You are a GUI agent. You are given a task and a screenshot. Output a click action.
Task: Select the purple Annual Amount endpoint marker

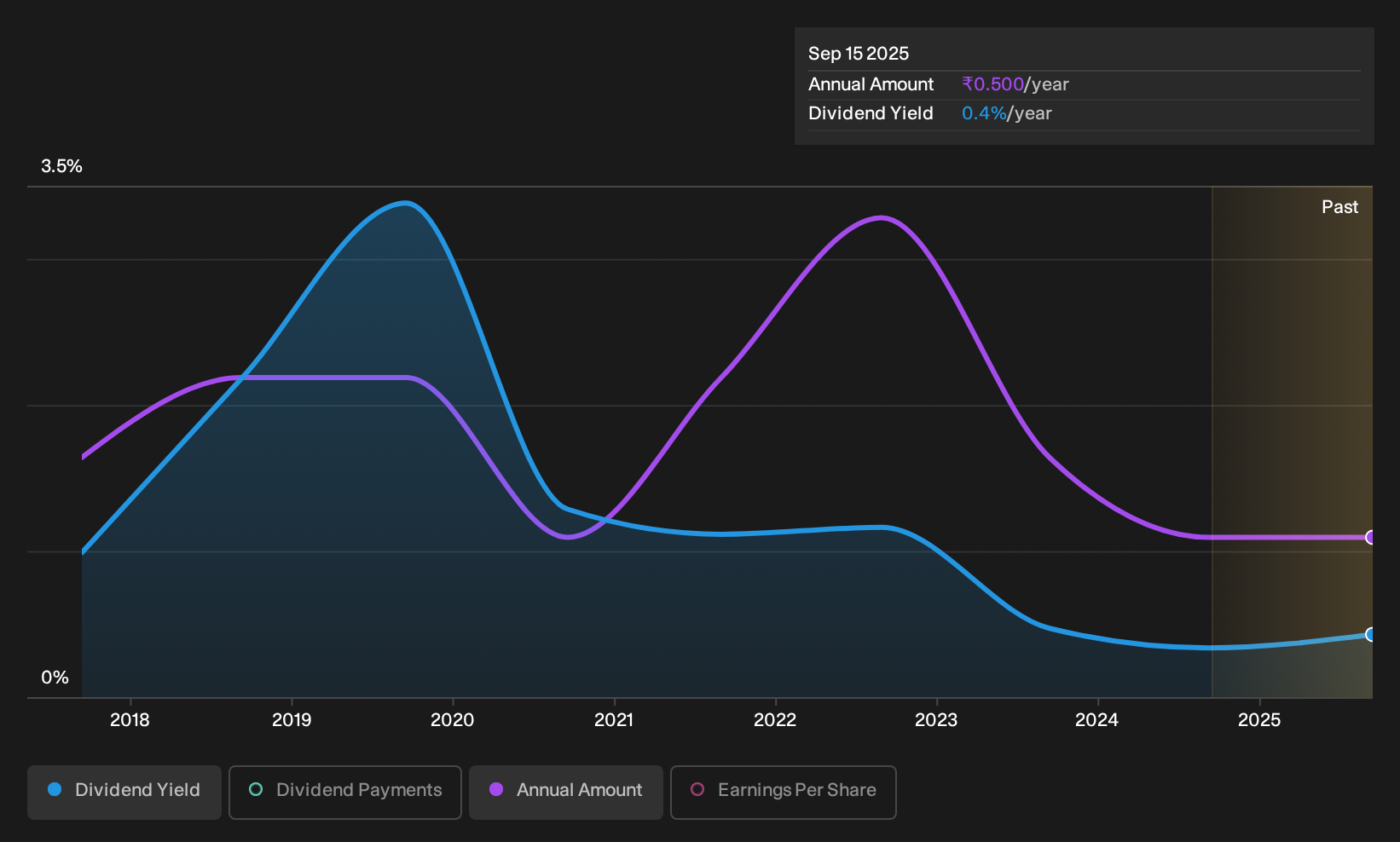click(x=1371, y=537)
